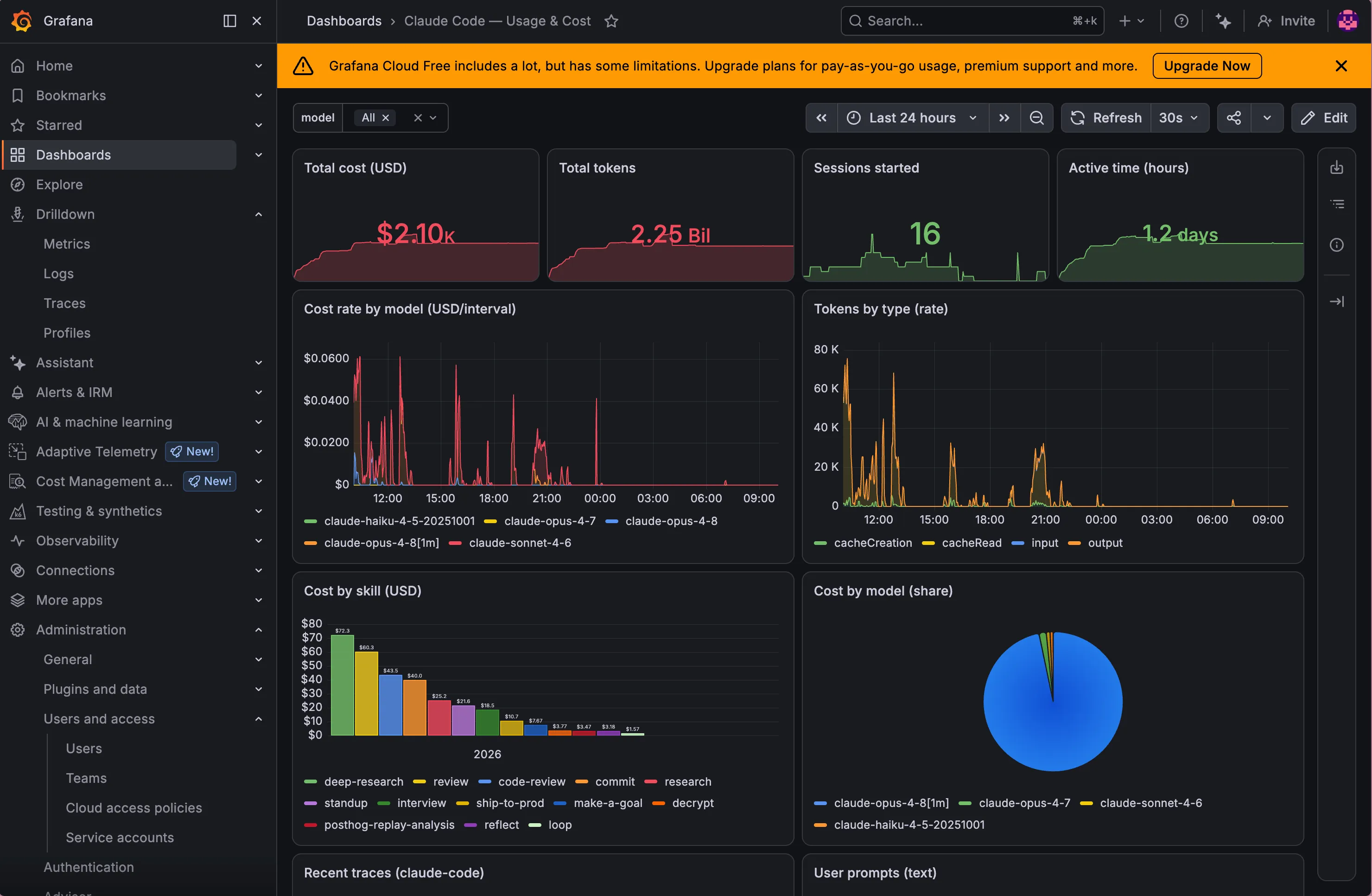Open Cloud access policies
Image resolution: width=1372 pixels, height=896 pixels.
pyautogui.click(x=134, y=808)
